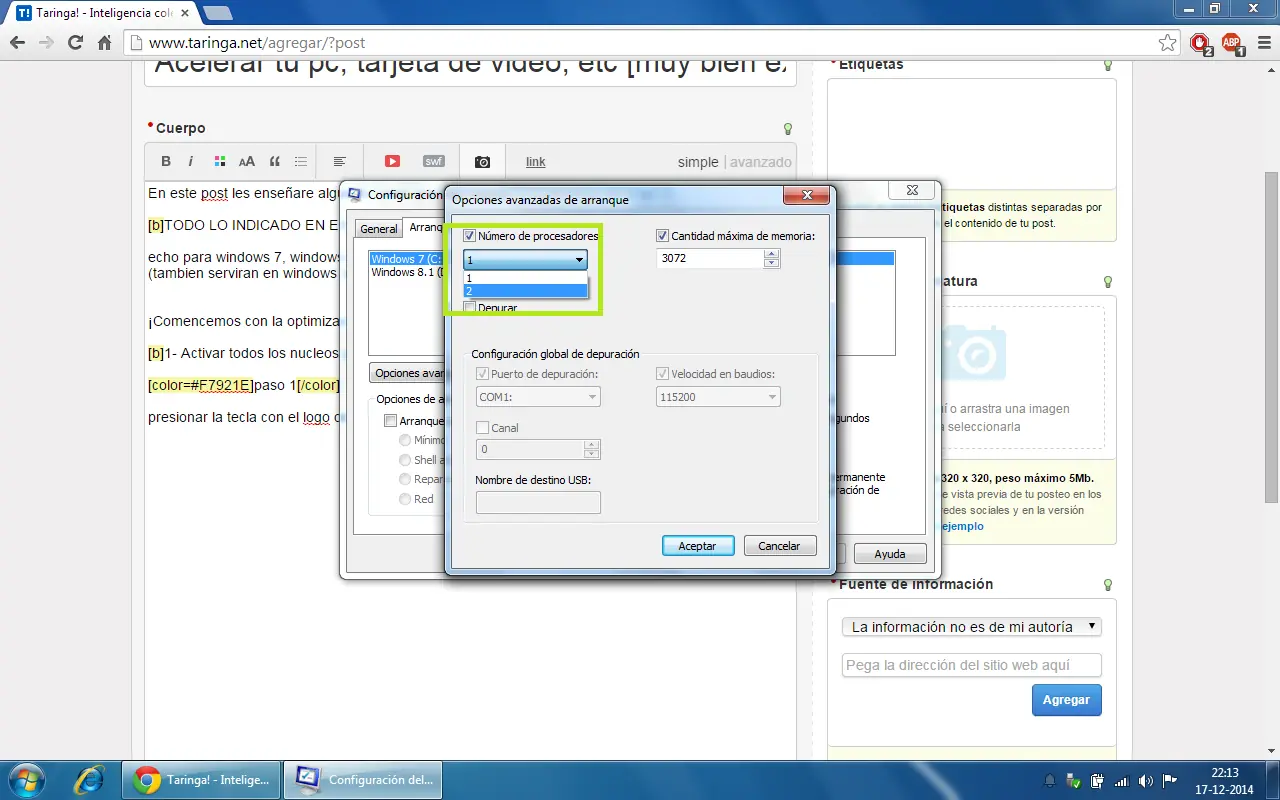Insert an image with camera icon
The height and width of the screenshot is (800, 1280).
482,162
